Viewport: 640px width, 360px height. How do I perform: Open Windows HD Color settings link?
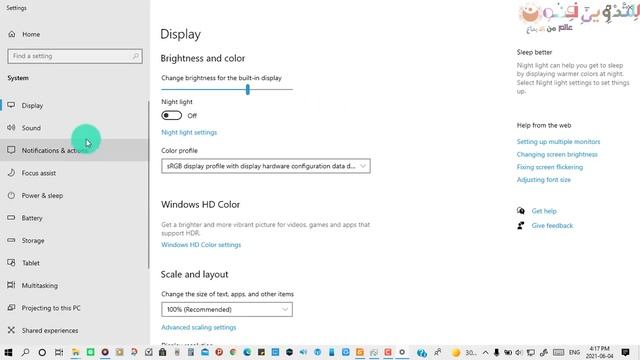pos(201,245)
